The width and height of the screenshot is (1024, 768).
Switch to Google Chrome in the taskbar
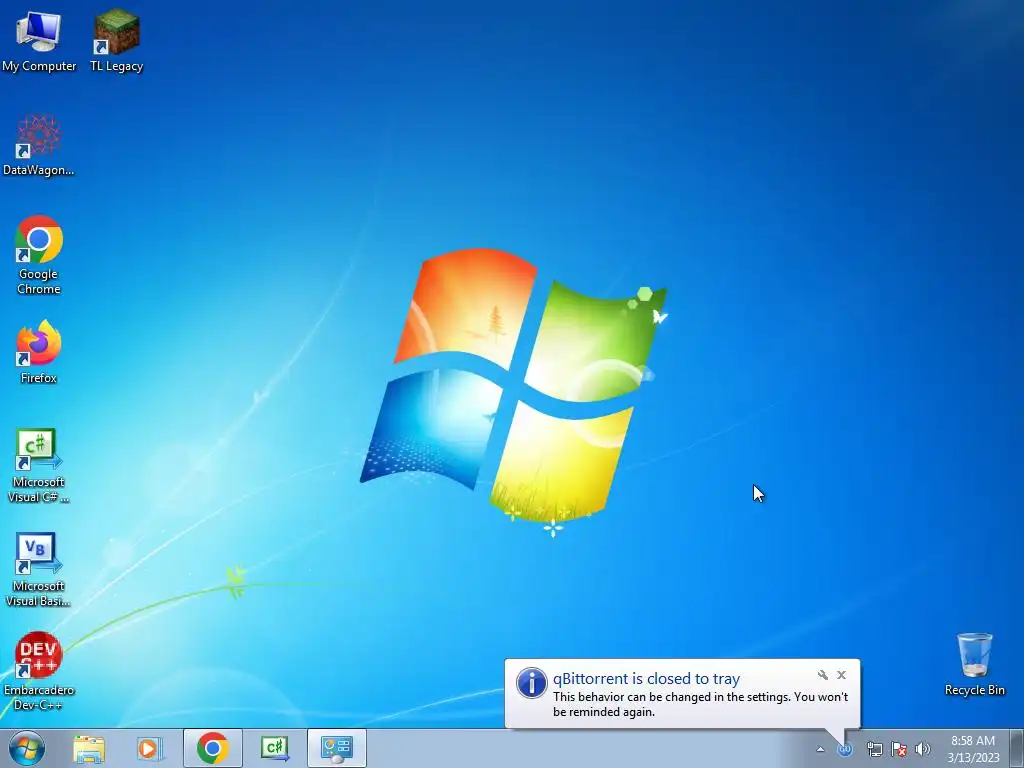tap(212, 748)
